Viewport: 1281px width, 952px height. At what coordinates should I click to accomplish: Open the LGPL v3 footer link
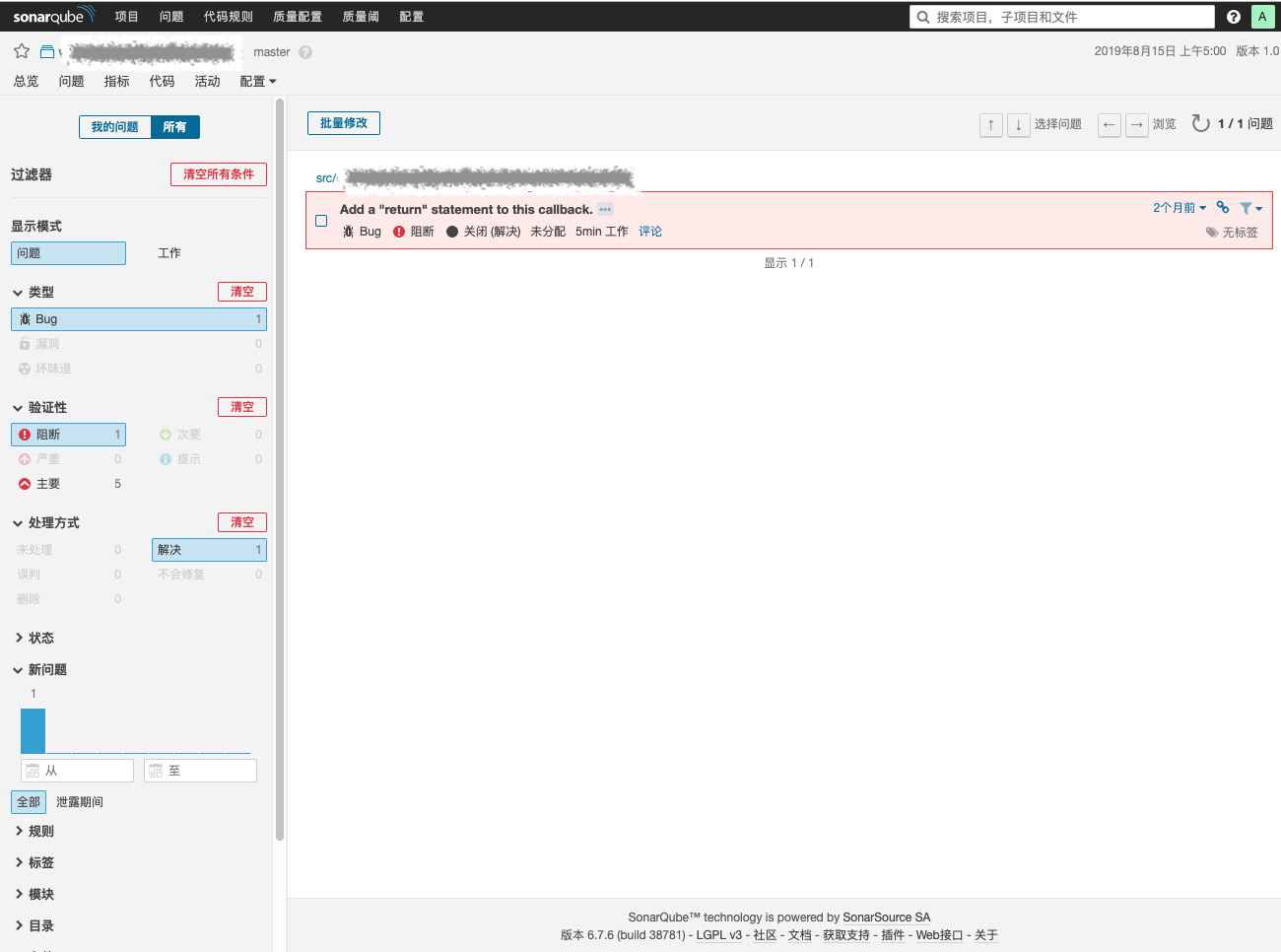(719, 935)
